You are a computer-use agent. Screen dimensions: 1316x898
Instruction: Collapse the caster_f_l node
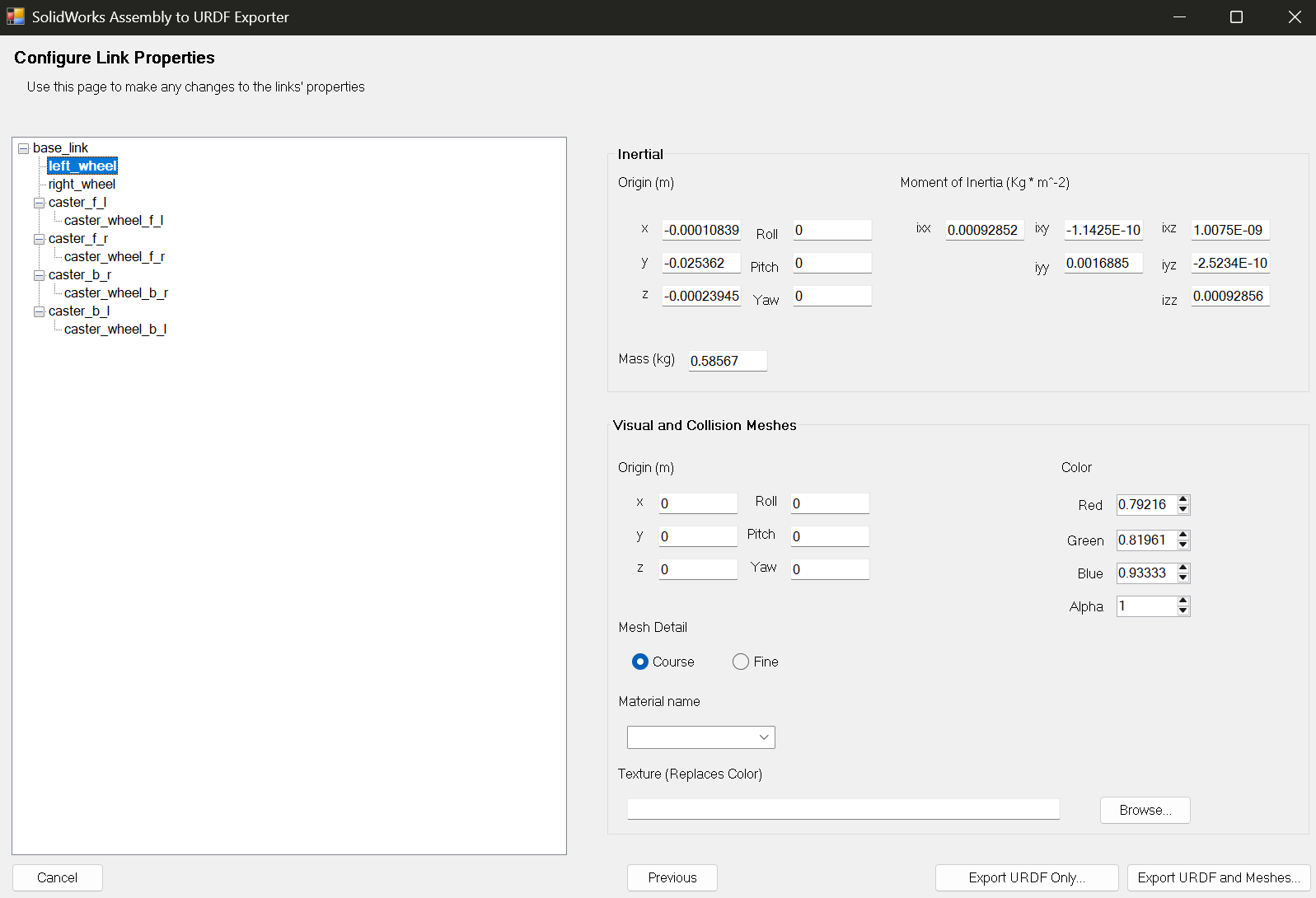[39, 203]
